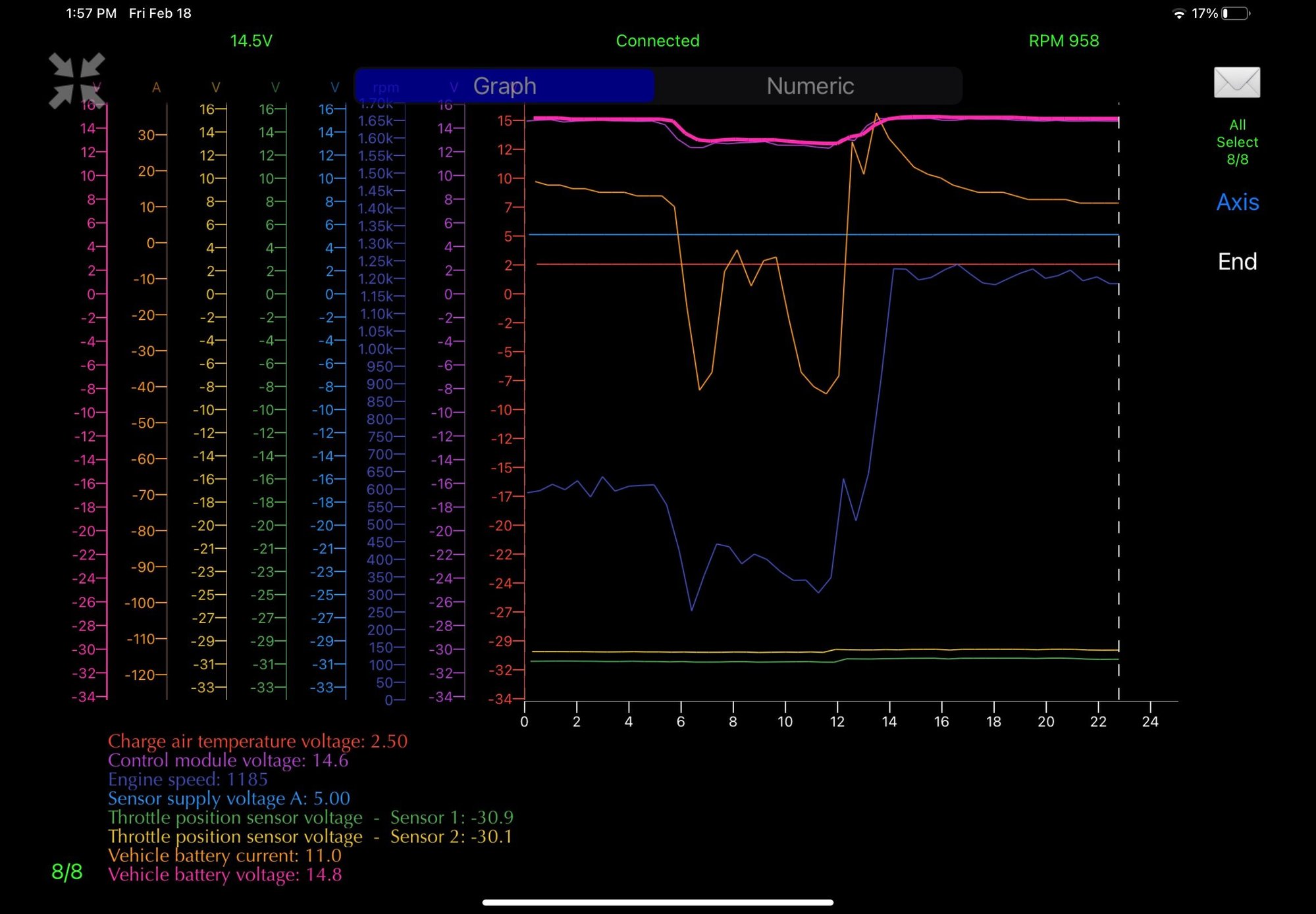
Task: Select Charge air temperature voltage legend
Action: 257,741
